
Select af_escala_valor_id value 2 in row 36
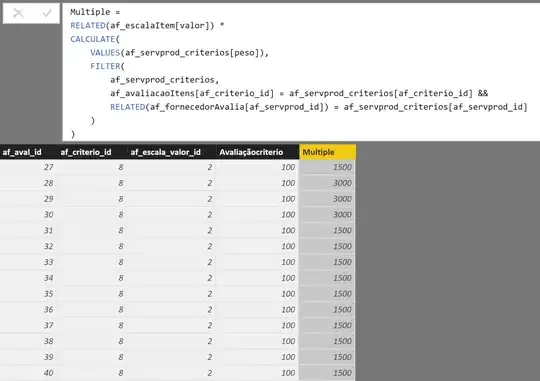172,309
